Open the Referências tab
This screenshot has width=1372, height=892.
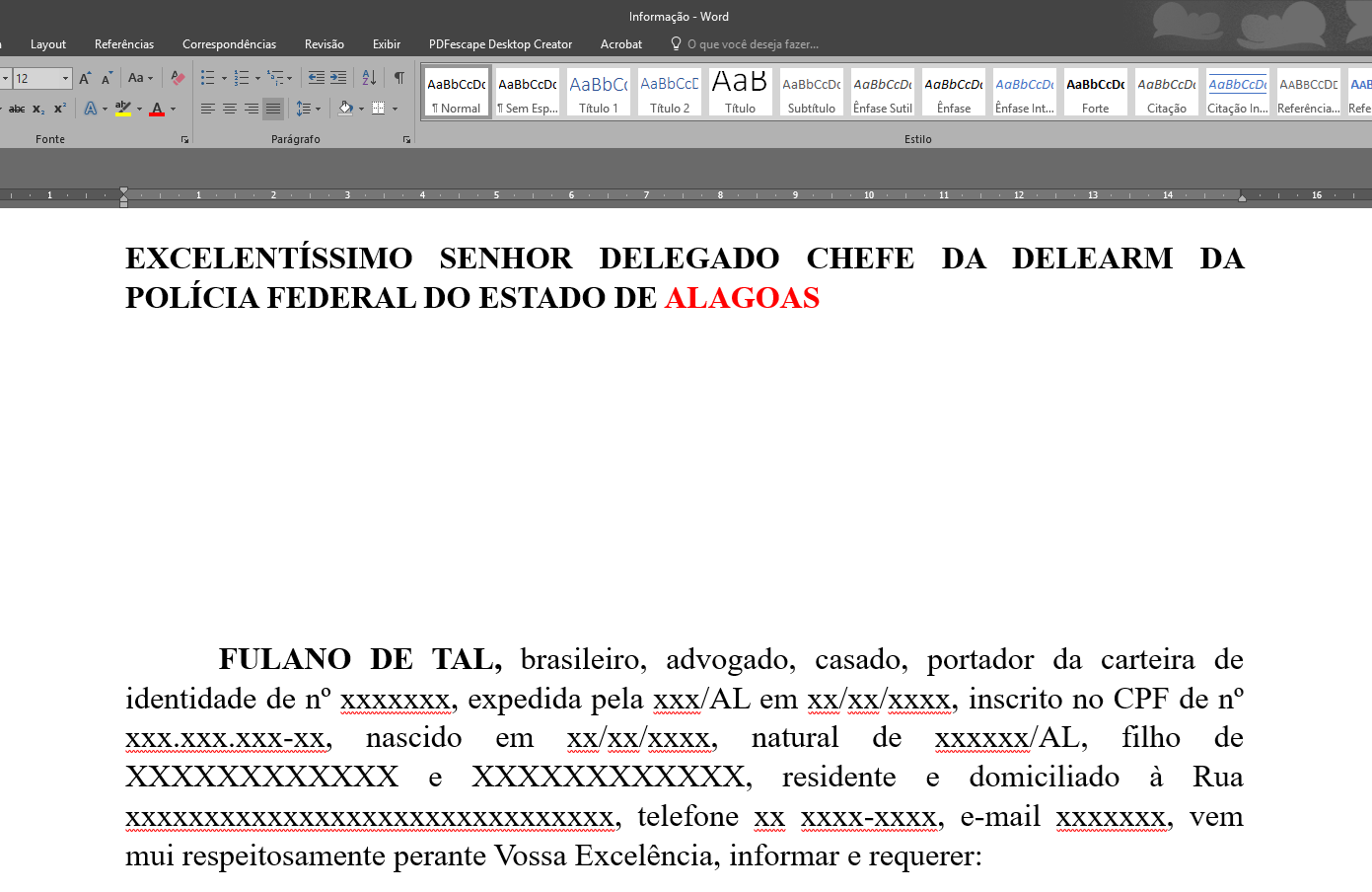124,44
